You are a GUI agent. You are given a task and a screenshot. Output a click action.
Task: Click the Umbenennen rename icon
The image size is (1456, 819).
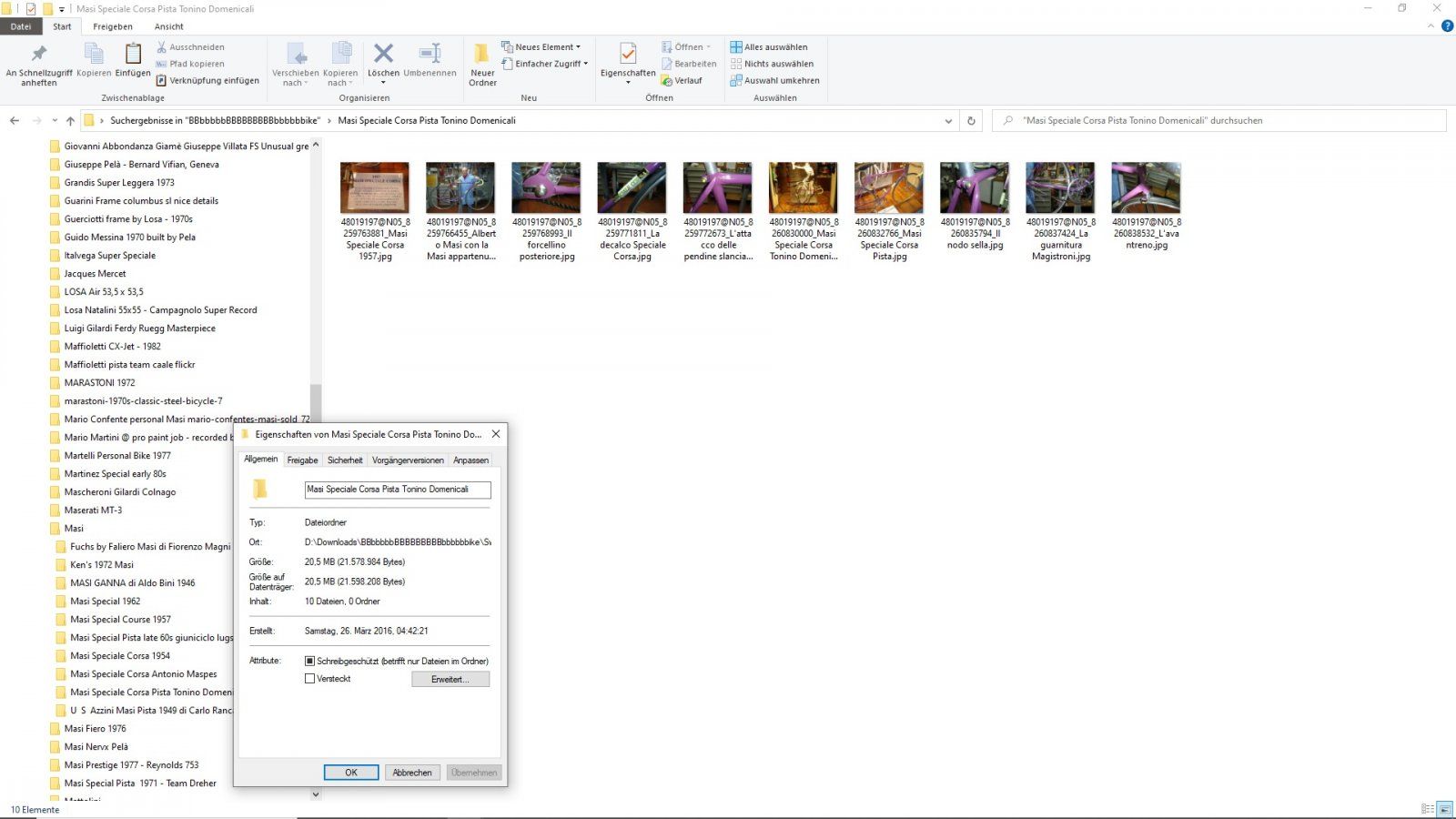pyautogui.click(x=430, y=55)
